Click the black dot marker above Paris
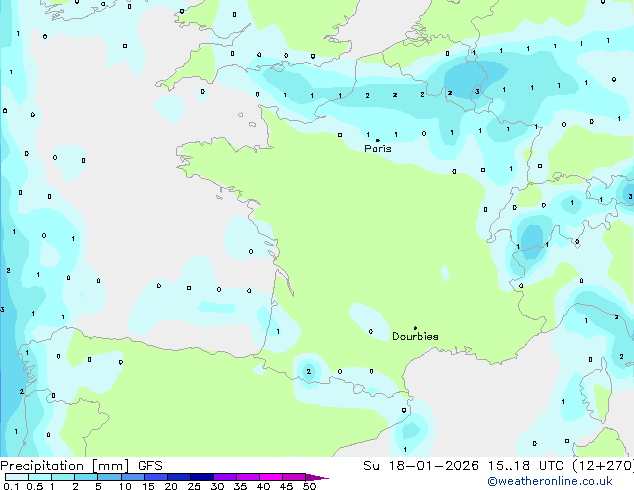This screenshot has height=490, width=634. [378, 141]
